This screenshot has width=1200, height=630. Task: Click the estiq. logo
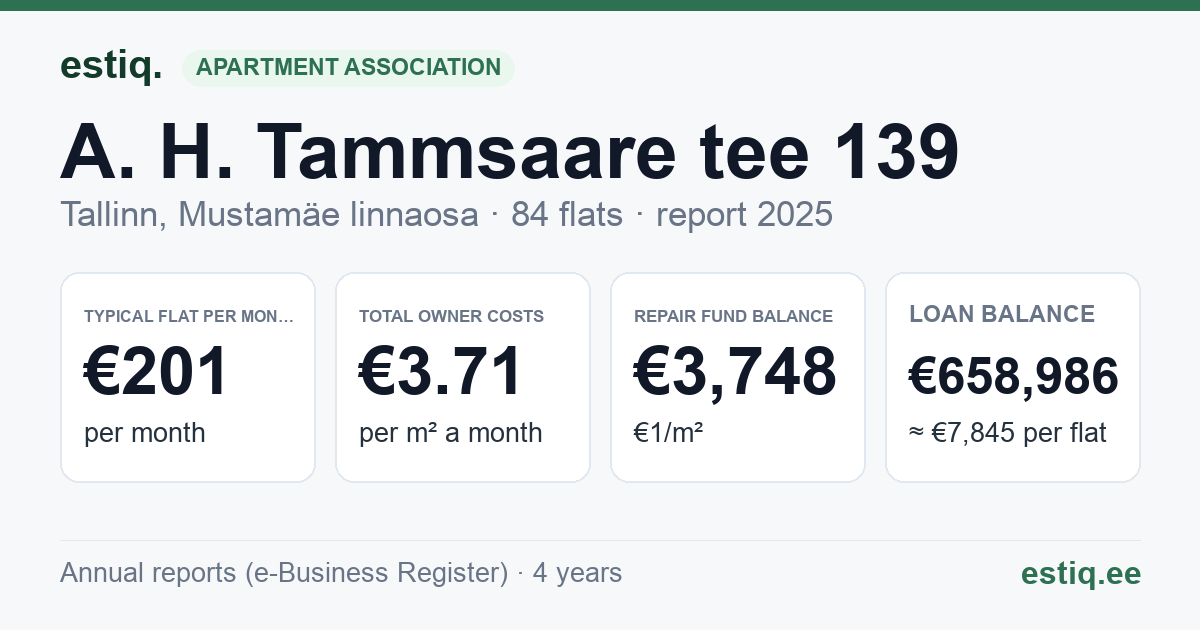pyautogui.click(x=111, y=66)
